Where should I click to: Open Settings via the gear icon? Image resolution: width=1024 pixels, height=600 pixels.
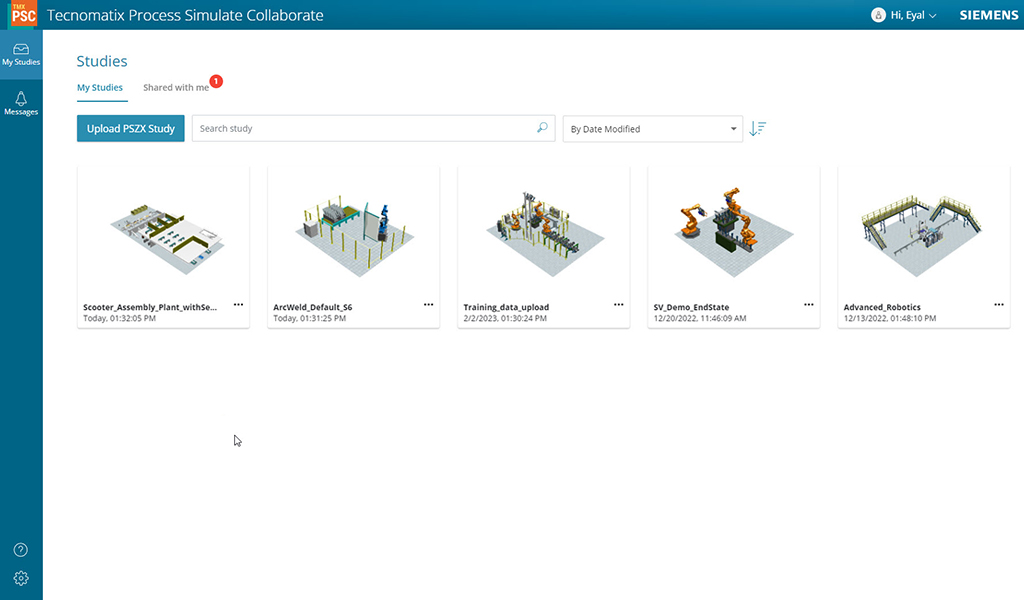[21, 578]
